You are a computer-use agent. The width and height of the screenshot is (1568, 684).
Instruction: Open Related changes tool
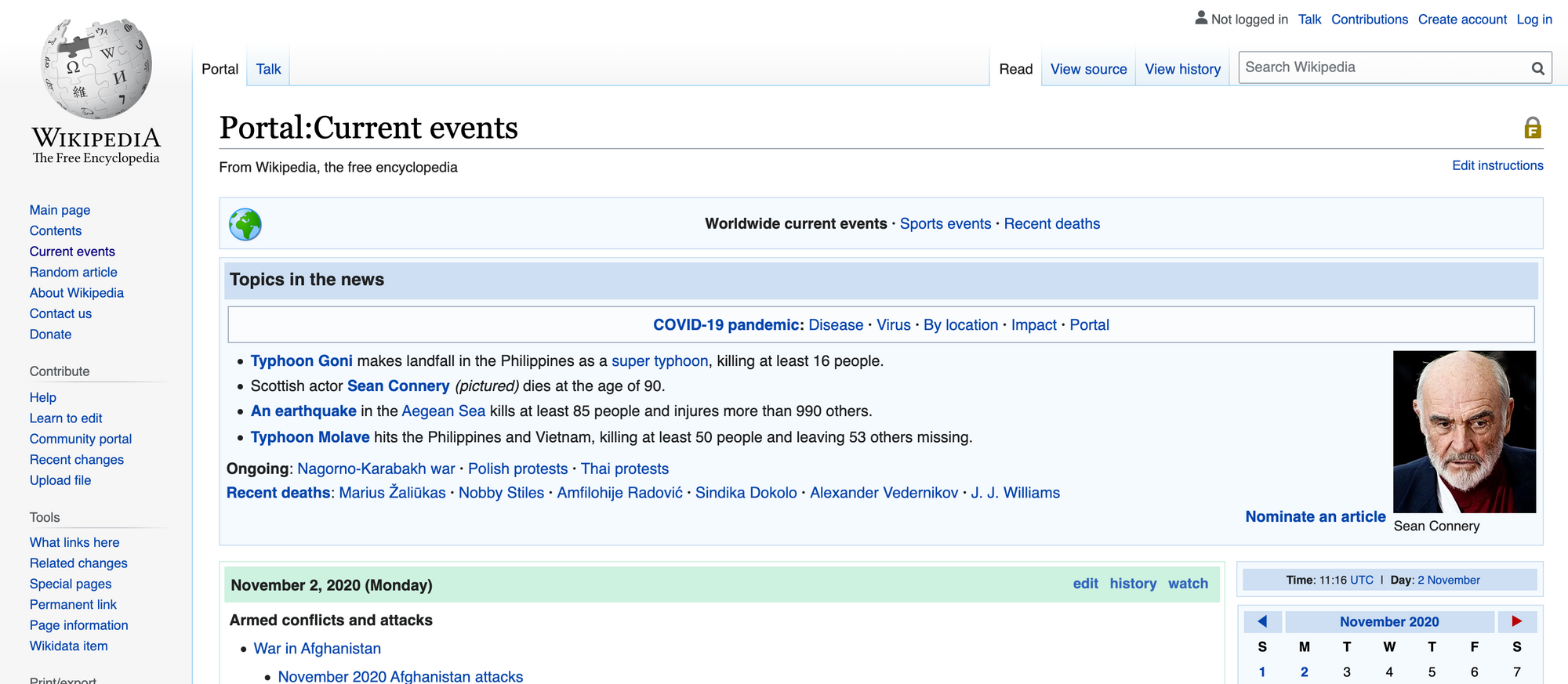pos(78,563)
